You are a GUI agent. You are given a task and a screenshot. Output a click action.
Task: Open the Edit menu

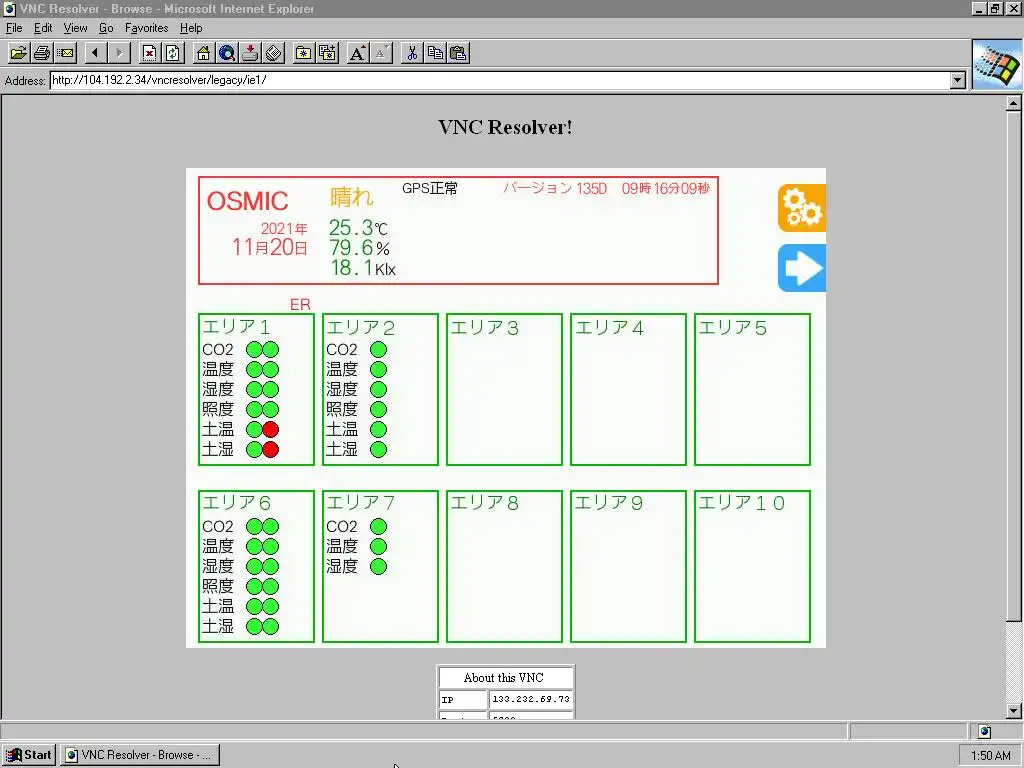43,28
